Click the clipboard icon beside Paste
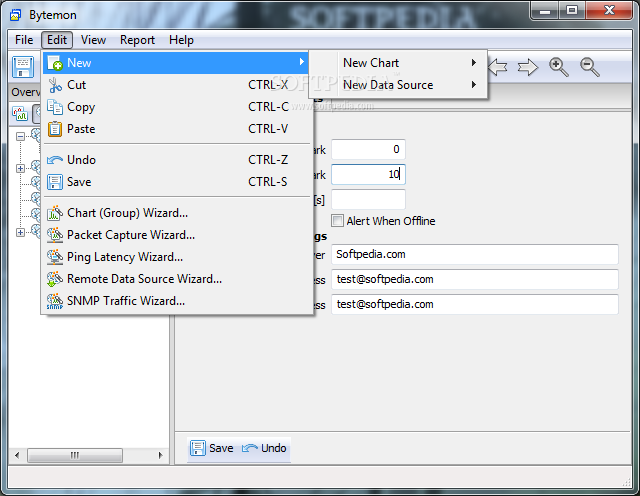This screenshot has width=640, height=496. [55, 129]
